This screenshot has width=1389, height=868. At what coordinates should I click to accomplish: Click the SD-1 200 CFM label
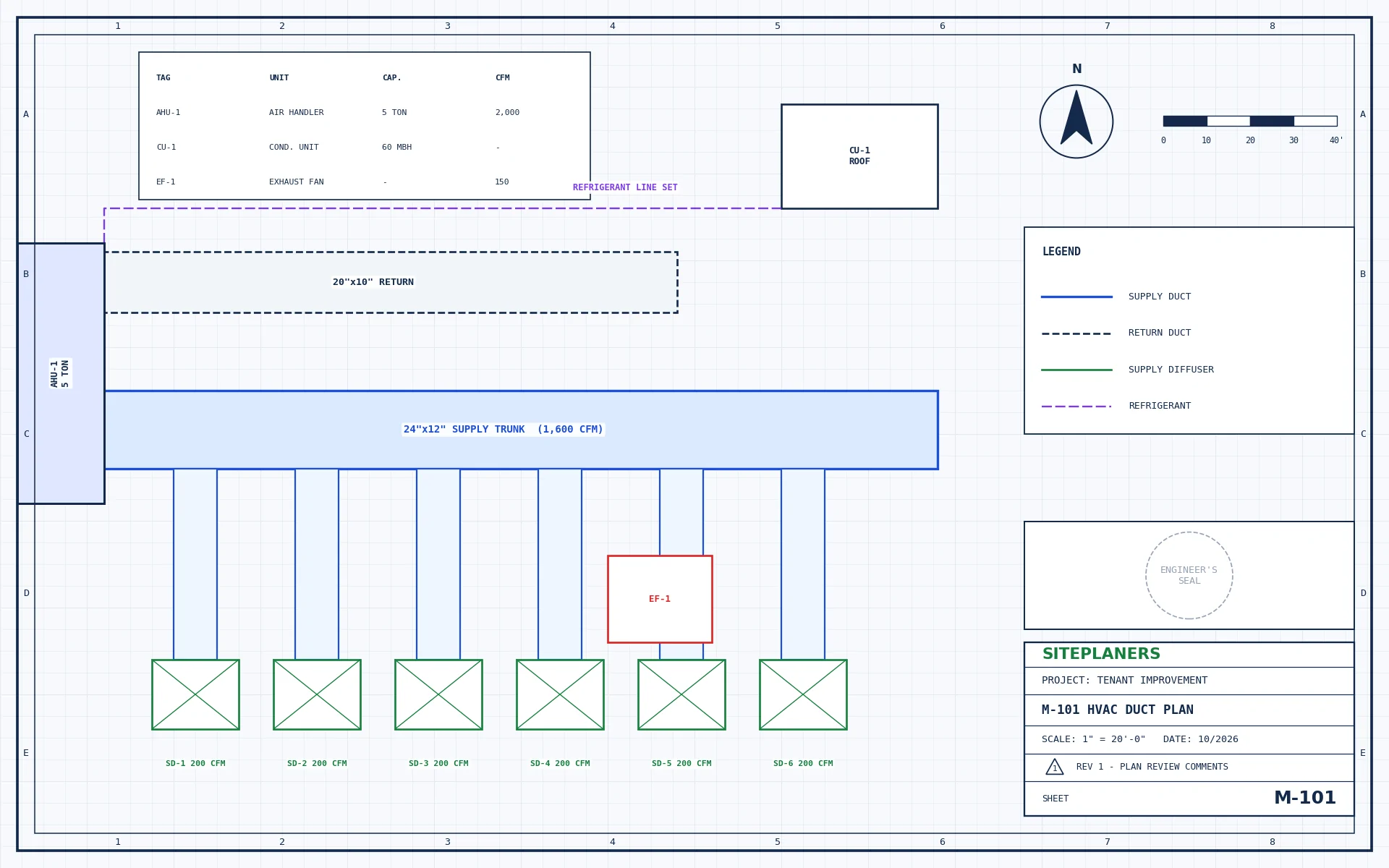[195, 764]
